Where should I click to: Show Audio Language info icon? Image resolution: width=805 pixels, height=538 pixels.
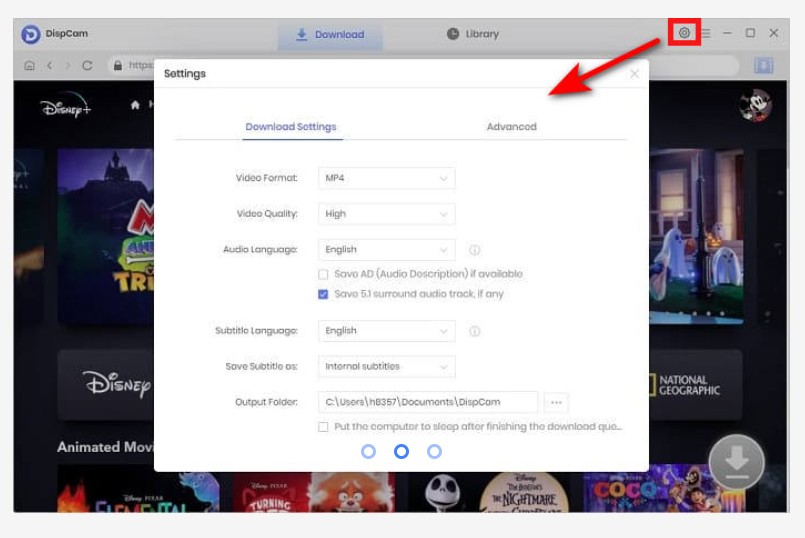tap(474, 250)
